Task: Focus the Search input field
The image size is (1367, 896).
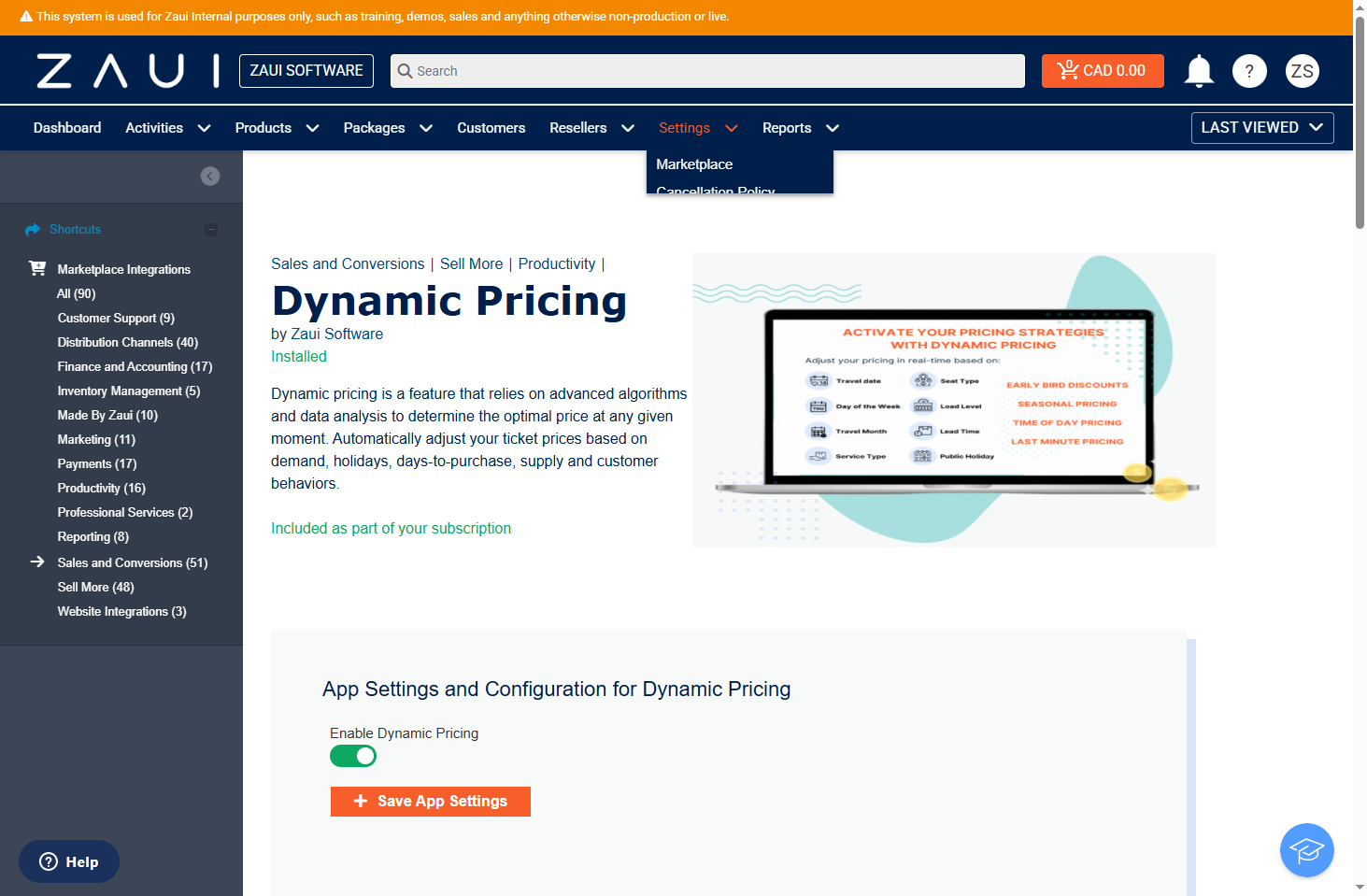Action: [x=707, y=71]
